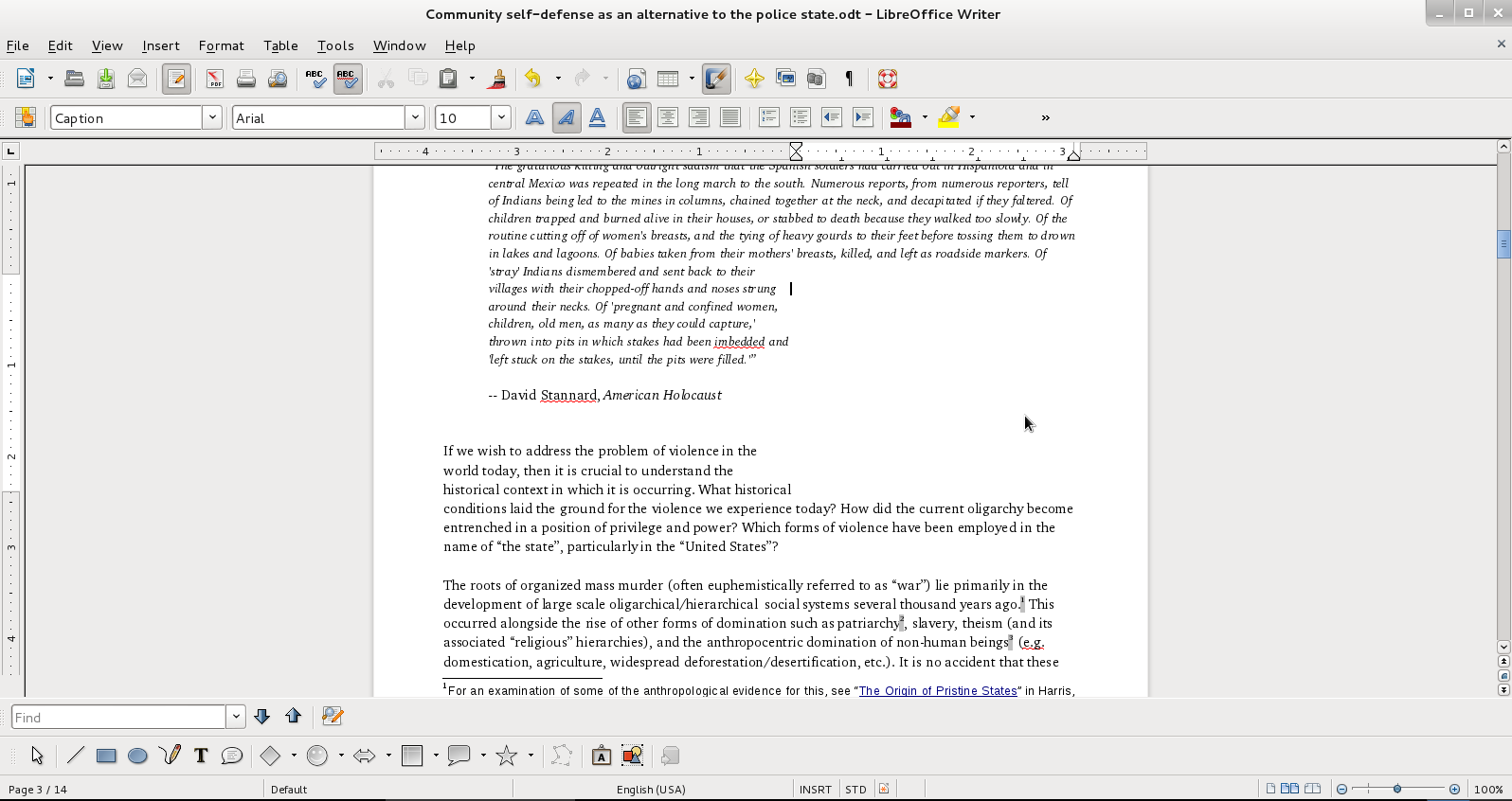Open the Edit menu
Screen dimensions: 1512x801
tap(60, 45)
